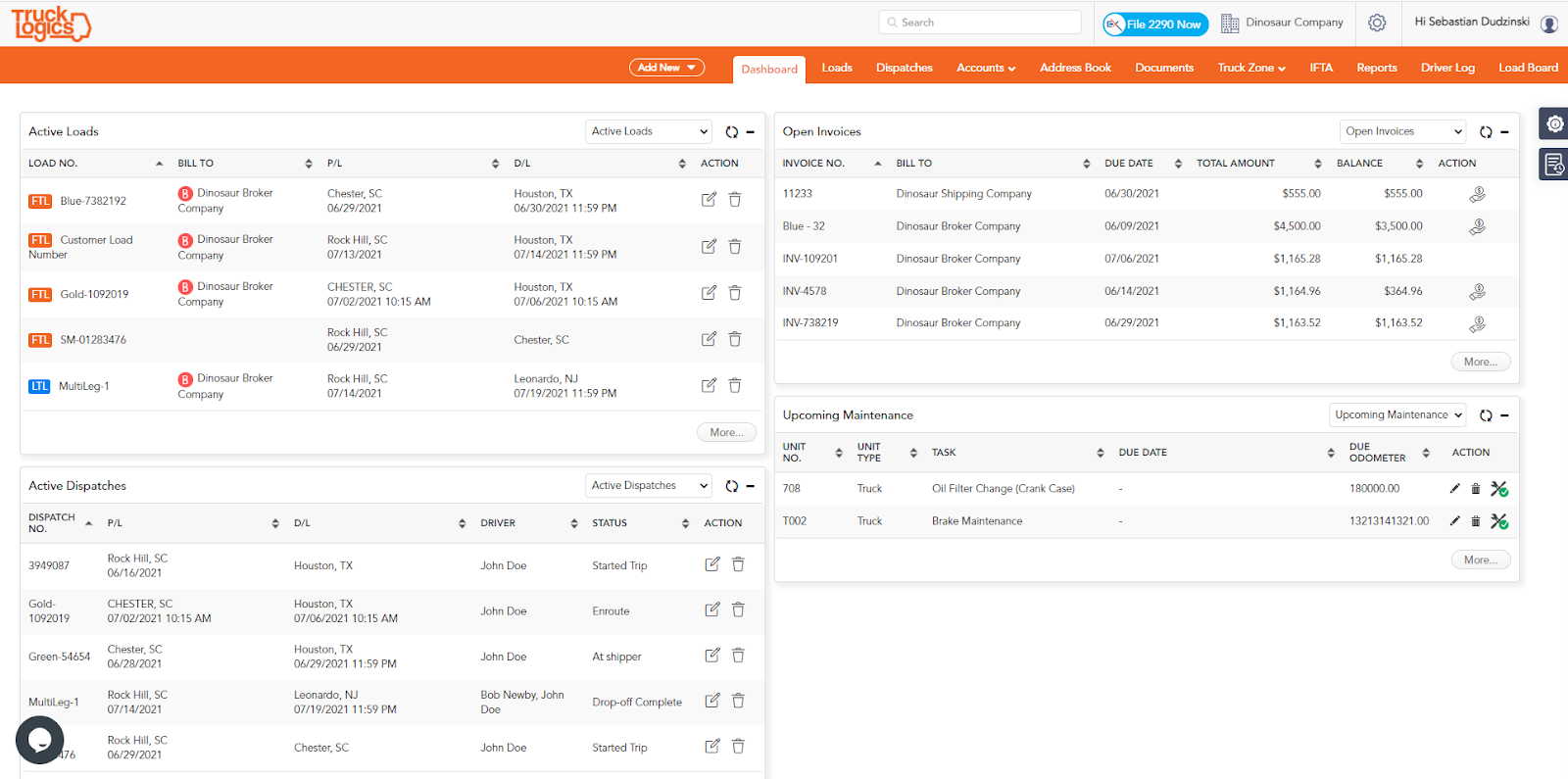Viewport: 1568px width, 779px height.
Task: Open the Loads menu item
Action: (x=837, y=68)
